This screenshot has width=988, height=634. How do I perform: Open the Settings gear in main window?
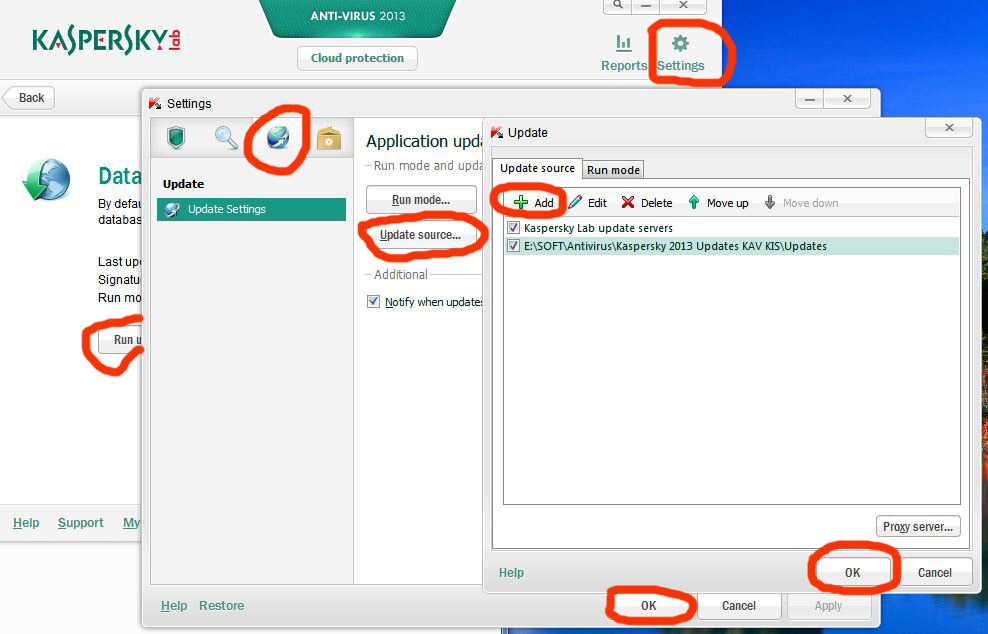click(680, 53)
